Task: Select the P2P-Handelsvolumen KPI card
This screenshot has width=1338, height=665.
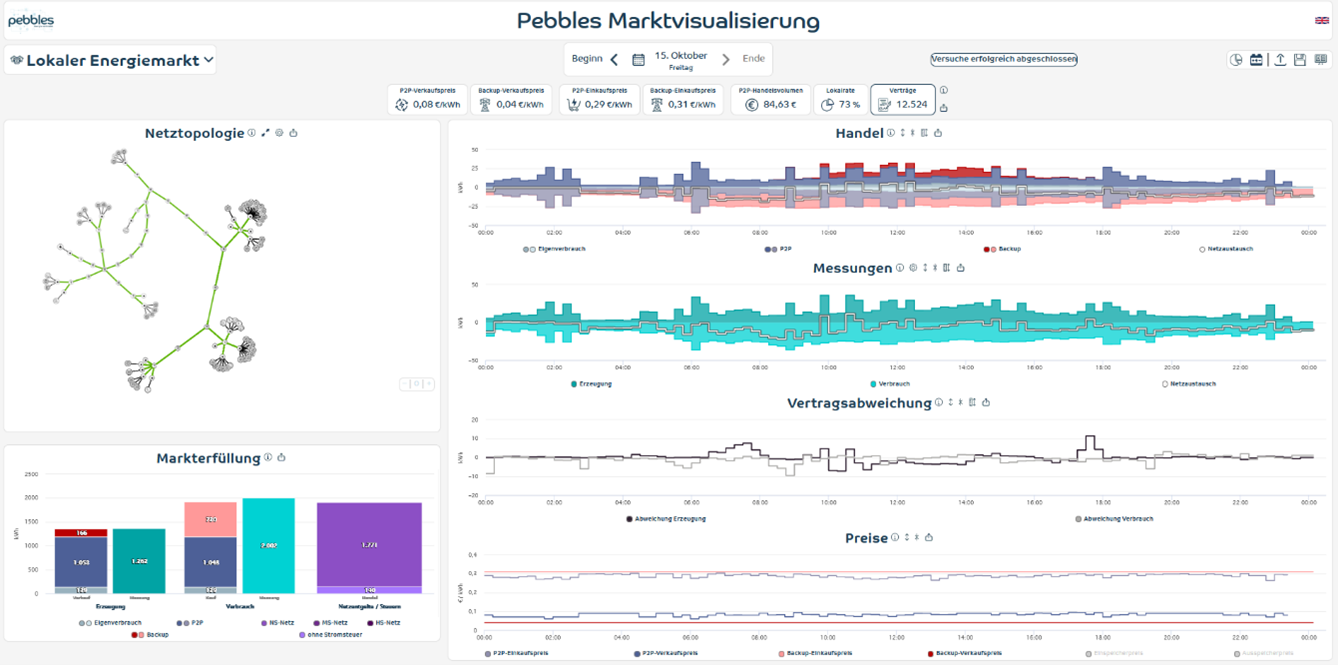Action: click(x=771, y=99)
